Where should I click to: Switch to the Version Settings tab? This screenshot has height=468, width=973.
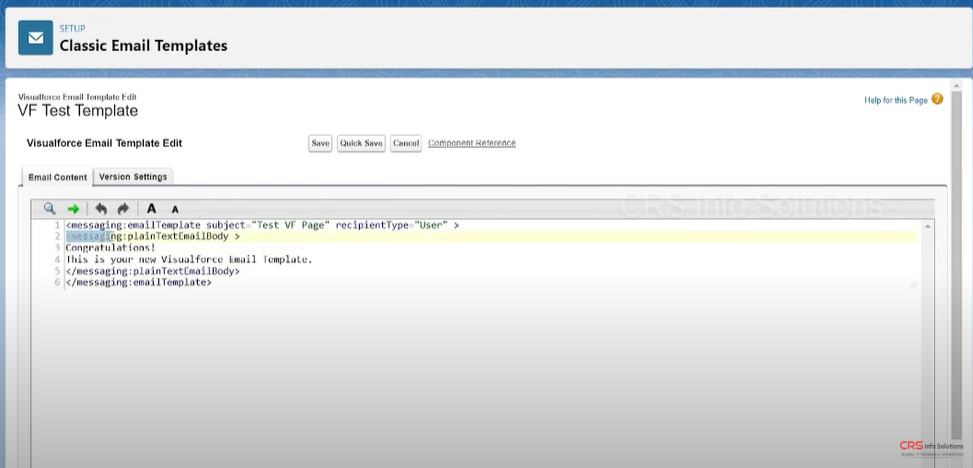coord(134,176)
